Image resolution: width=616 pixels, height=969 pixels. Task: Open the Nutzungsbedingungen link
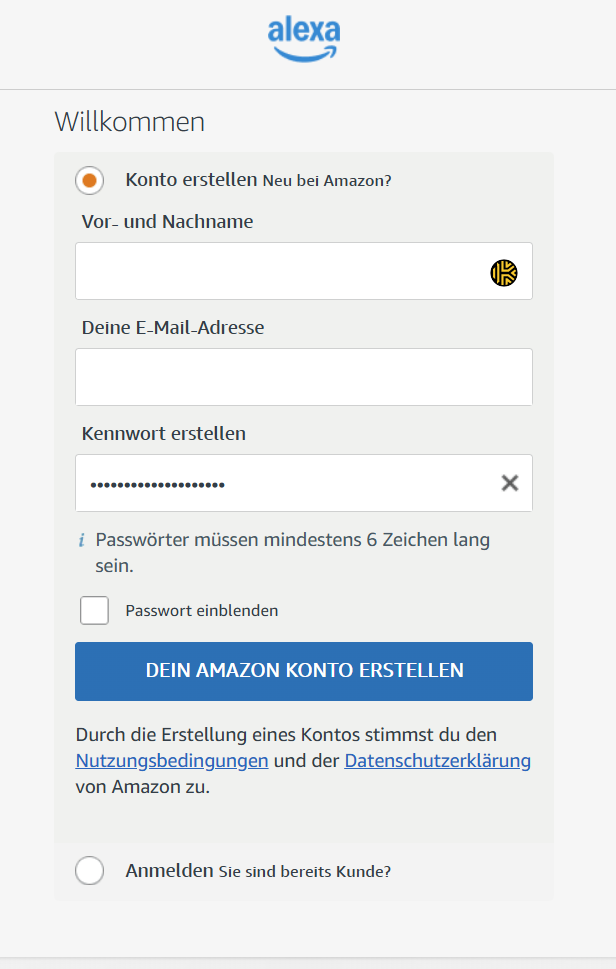(172, 761)
